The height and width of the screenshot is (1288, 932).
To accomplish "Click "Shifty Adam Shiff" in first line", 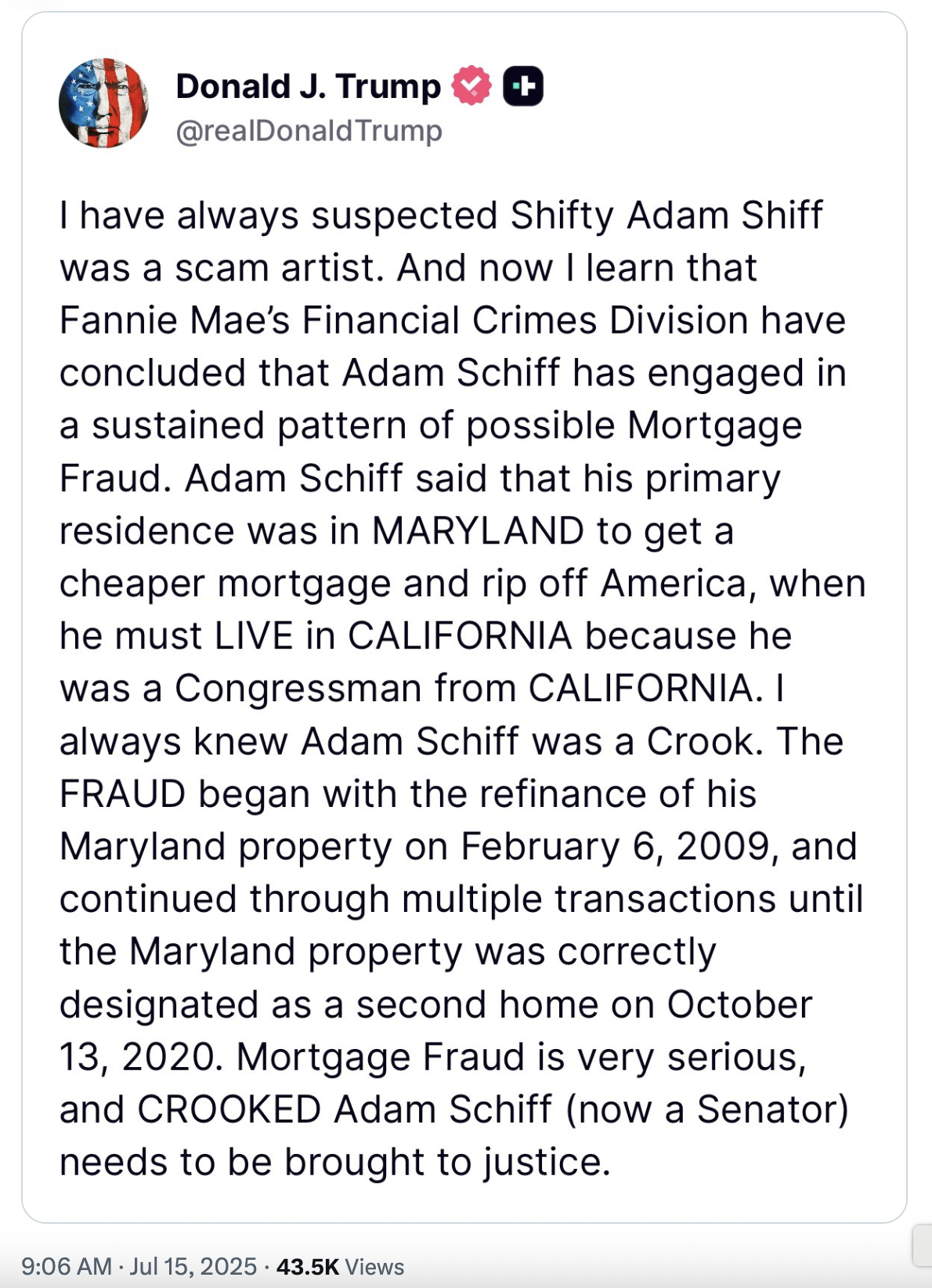I will (x=666, y=215).
